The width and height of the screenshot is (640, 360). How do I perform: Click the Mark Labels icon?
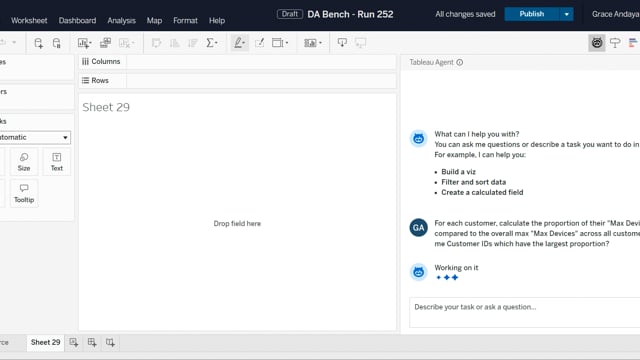click(260, 43)
